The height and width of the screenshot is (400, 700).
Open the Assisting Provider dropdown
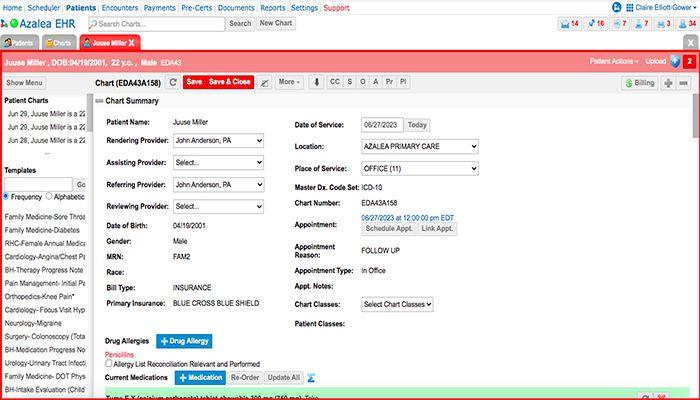(218, 162)
